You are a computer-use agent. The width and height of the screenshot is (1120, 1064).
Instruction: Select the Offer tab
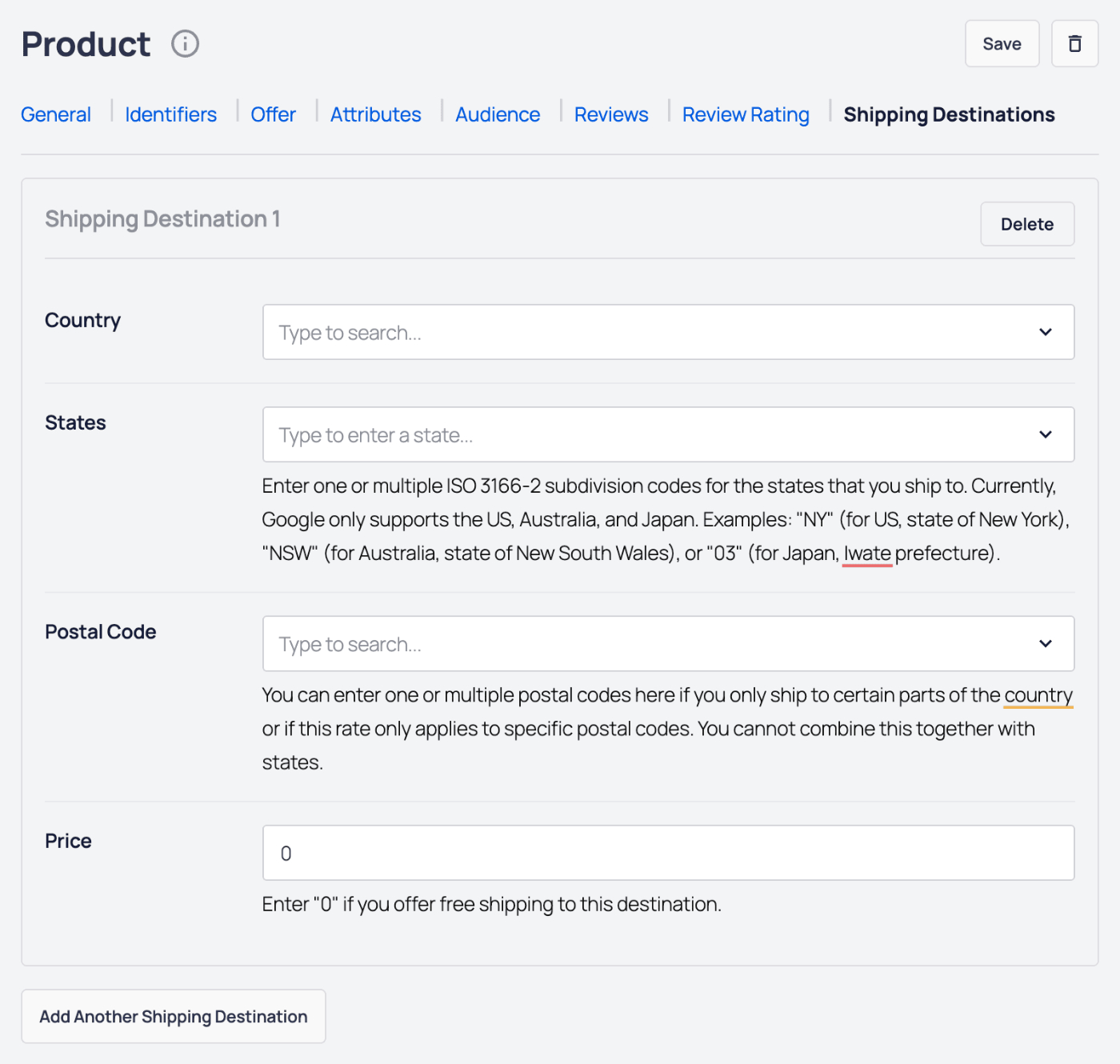point(273,114)
